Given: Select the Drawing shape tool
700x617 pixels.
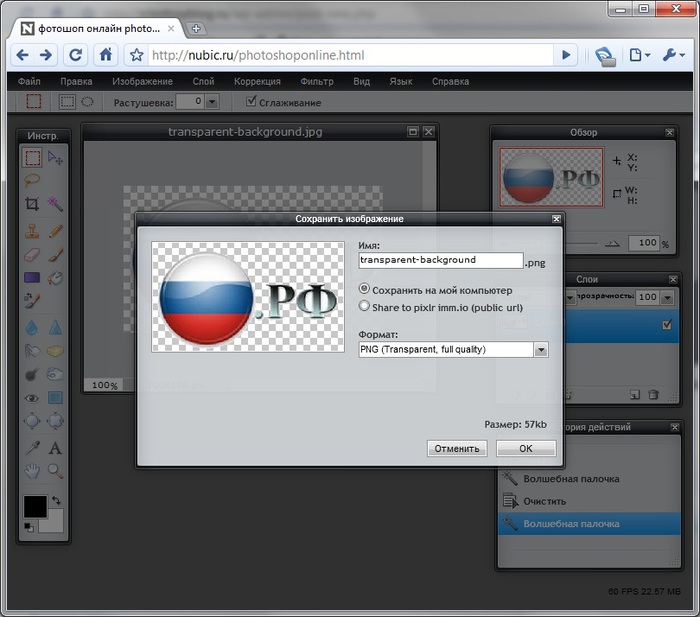Looking at the screenshot, I should [55, 398].
